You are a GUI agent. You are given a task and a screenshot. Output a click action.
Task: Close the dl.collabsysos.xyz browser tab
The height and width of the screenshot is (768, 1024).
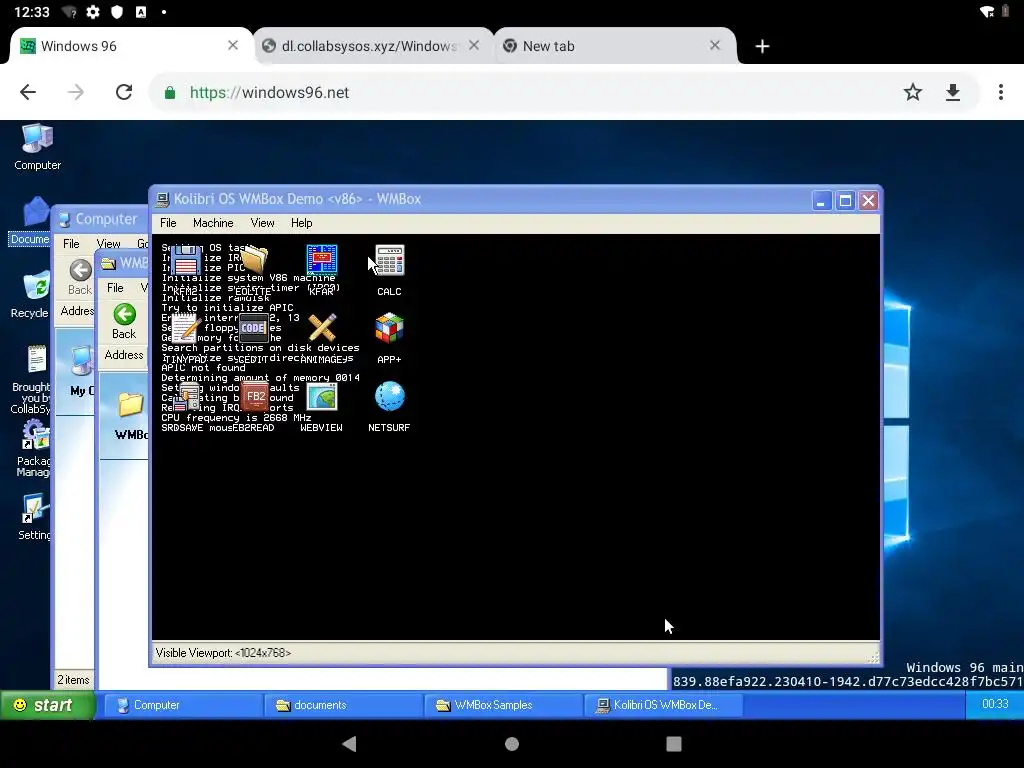(x=474, y=46)
